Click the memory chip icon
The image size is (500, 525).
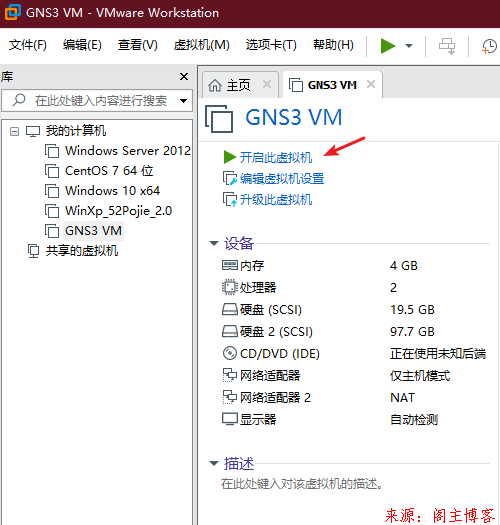pyautogui.click(x=230, y=266)
